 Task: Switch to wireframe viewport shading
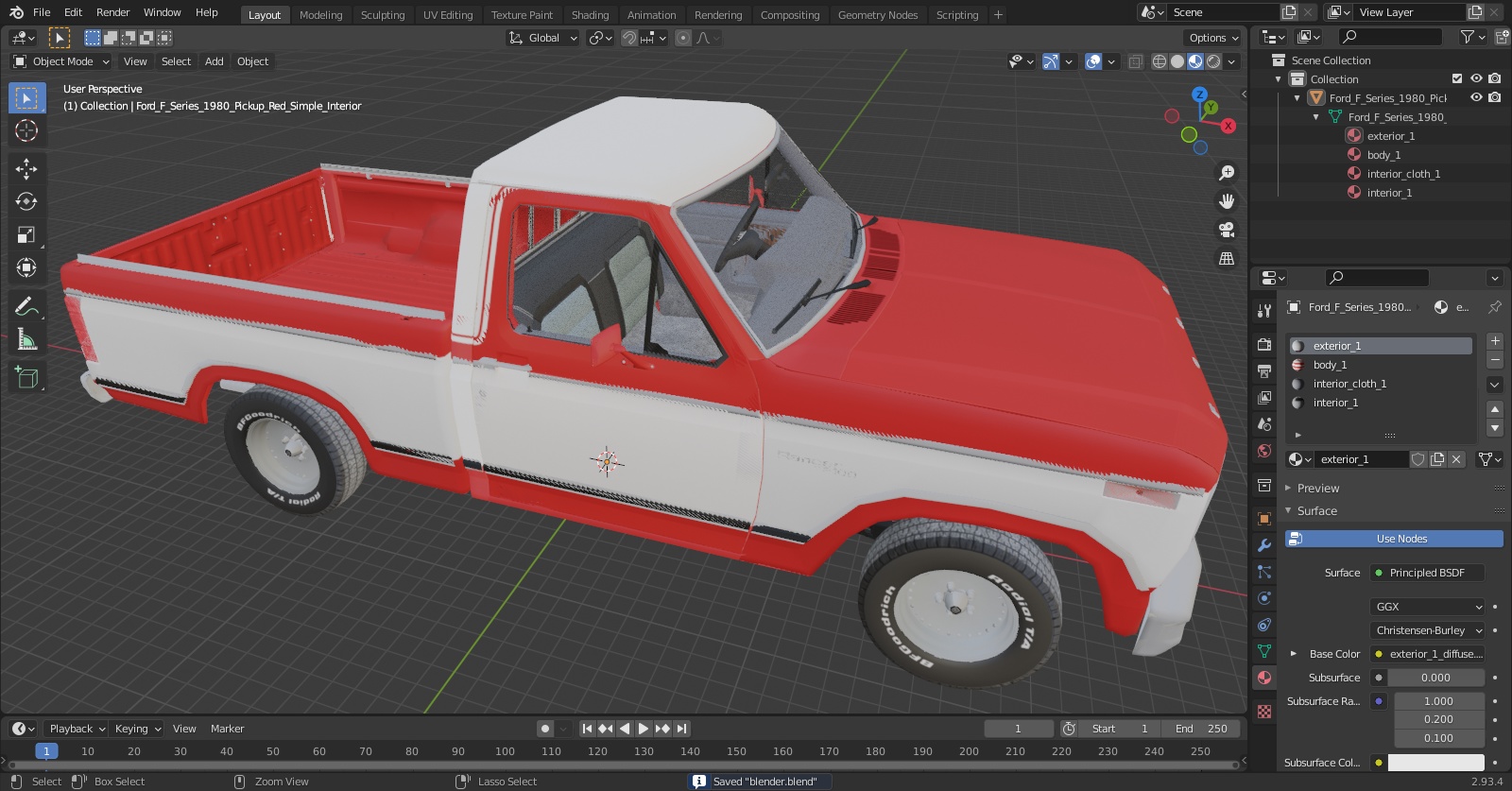coord(1160,61)
